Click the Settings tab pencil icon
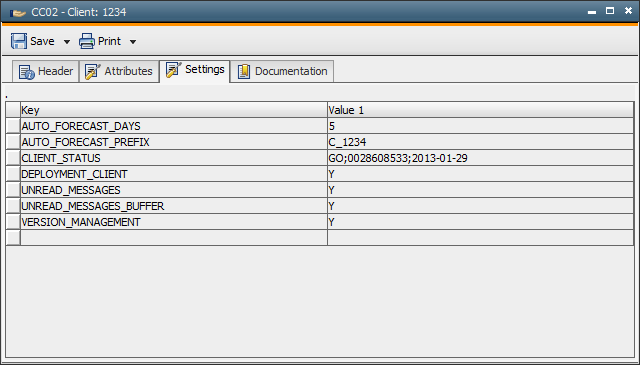Image resolution: width=640 pixels, height=365 pixels. [173, 70]
